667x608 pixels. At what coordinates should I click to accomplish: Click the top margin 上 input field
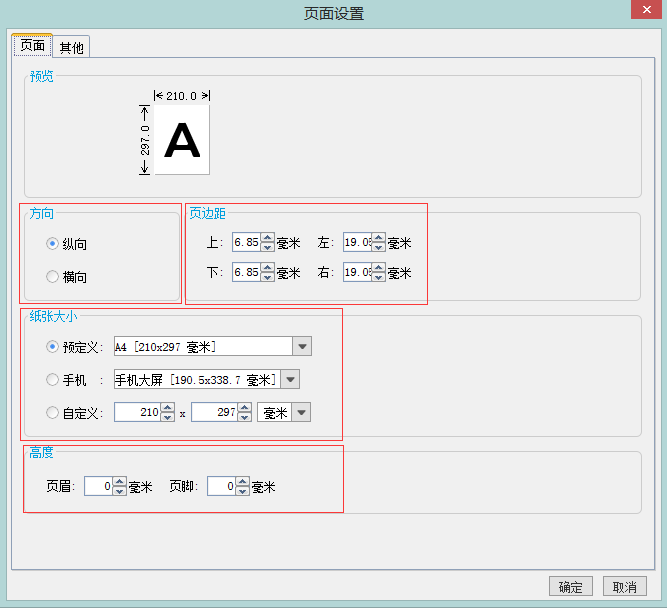[246, 242]
